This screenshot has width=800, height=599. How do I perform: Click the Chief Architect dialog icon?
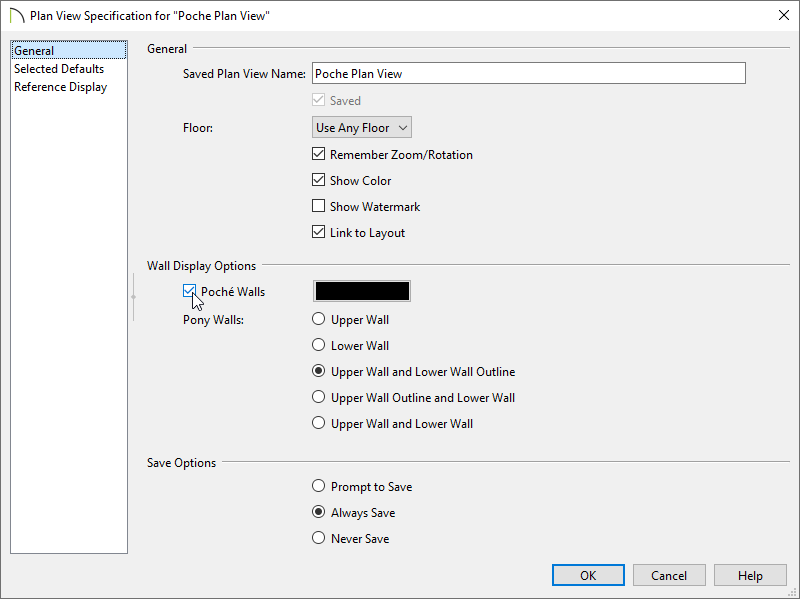click(x=16, y=15)
